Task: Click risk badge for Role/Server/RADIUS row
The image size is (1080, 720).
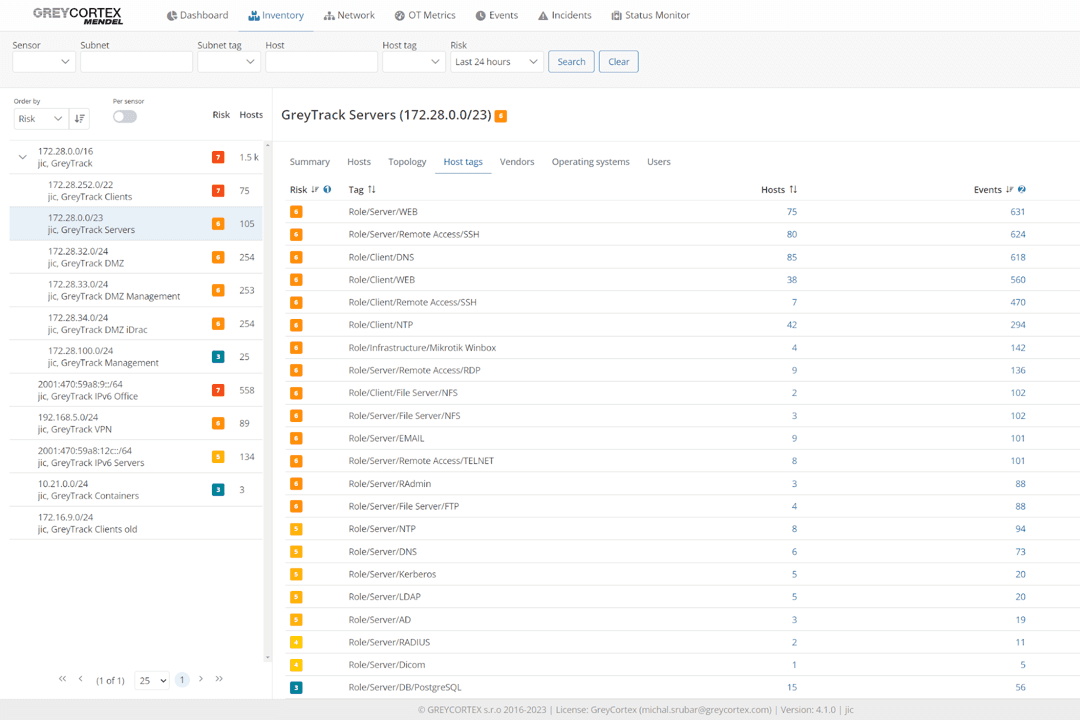Action: (x=296, y=643)
